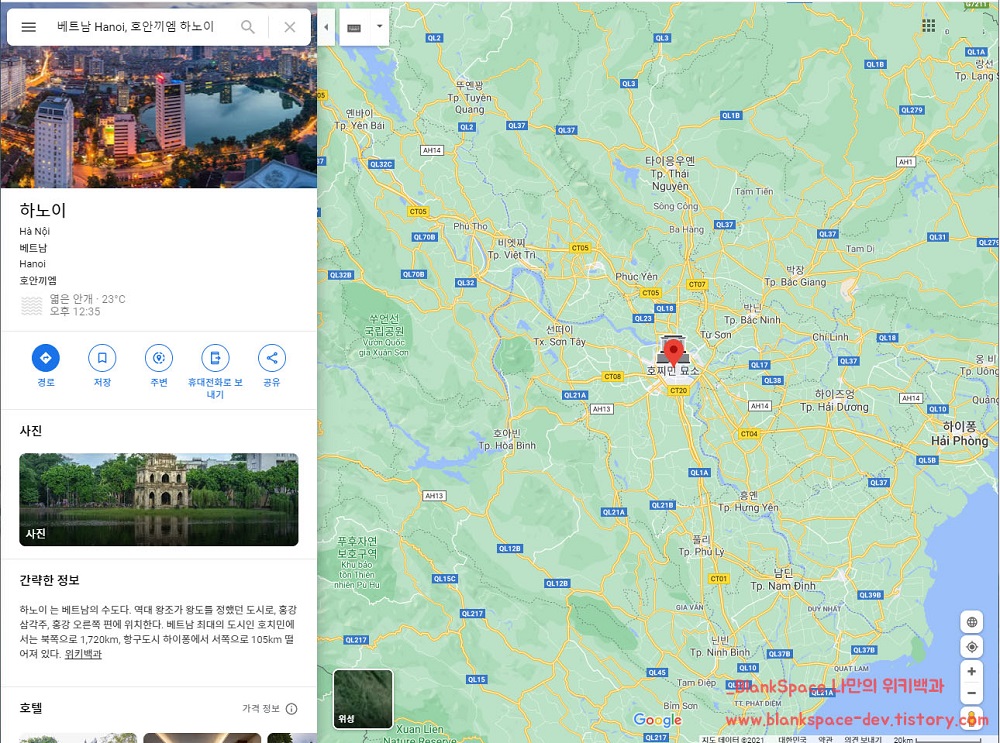The width and height of the screenshot is (1000, 743).
Task: Click the 20km map scale indicator
Action: tap(938, 739)
